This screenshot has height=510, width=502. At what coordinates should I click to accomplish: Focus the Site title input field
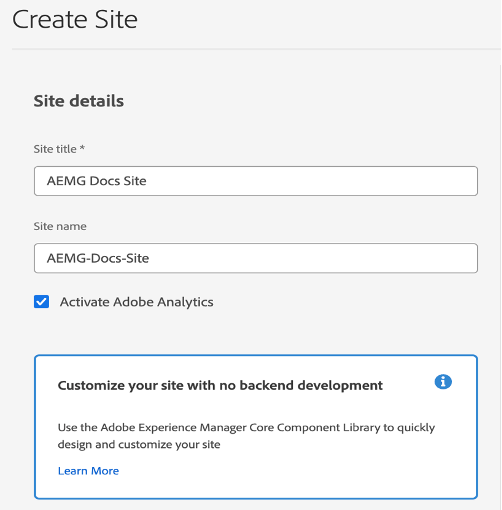tap(256, 181)
